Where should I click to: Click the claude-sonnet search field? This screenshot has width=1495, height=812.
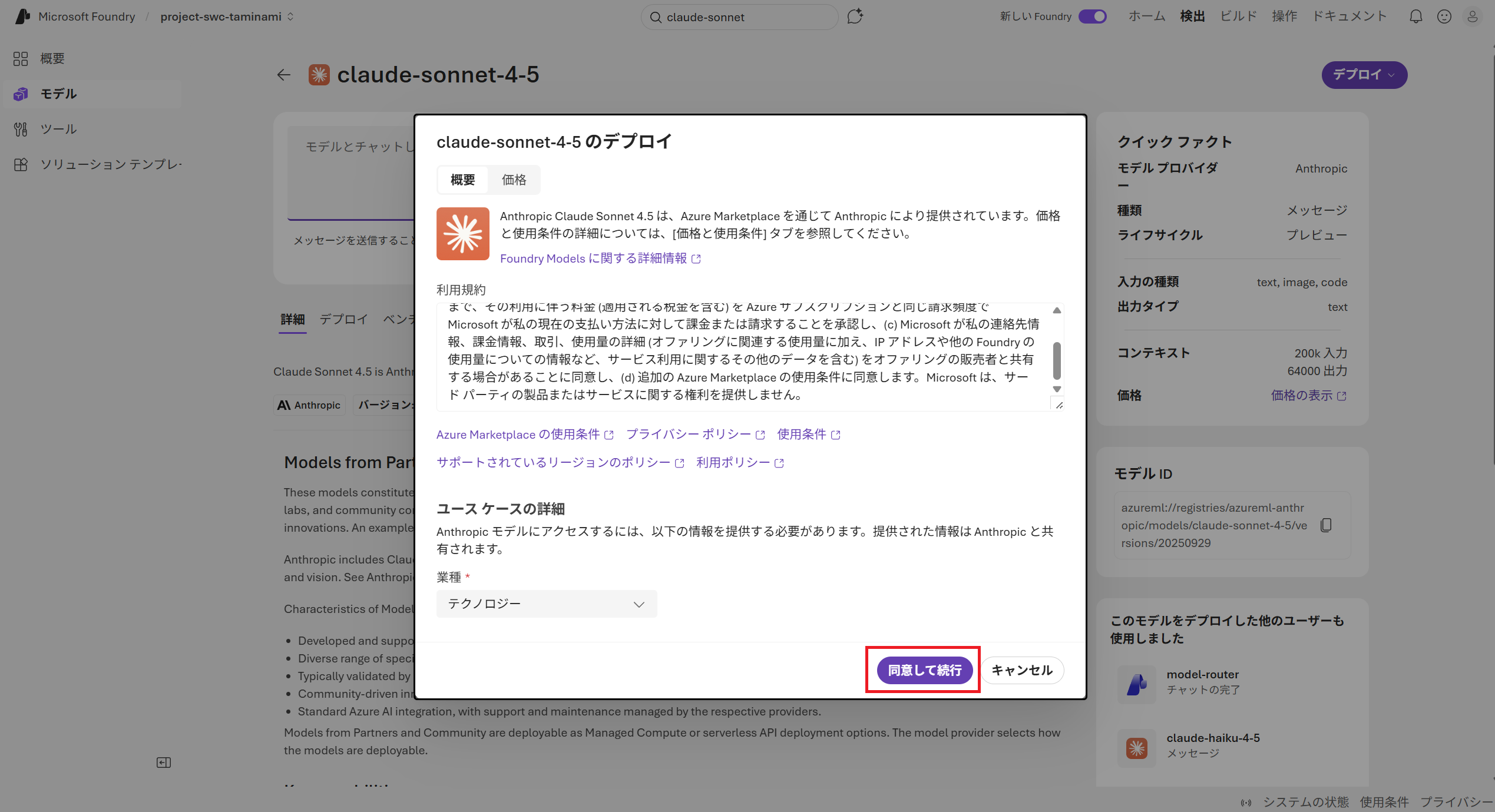[x=739, y=17]
